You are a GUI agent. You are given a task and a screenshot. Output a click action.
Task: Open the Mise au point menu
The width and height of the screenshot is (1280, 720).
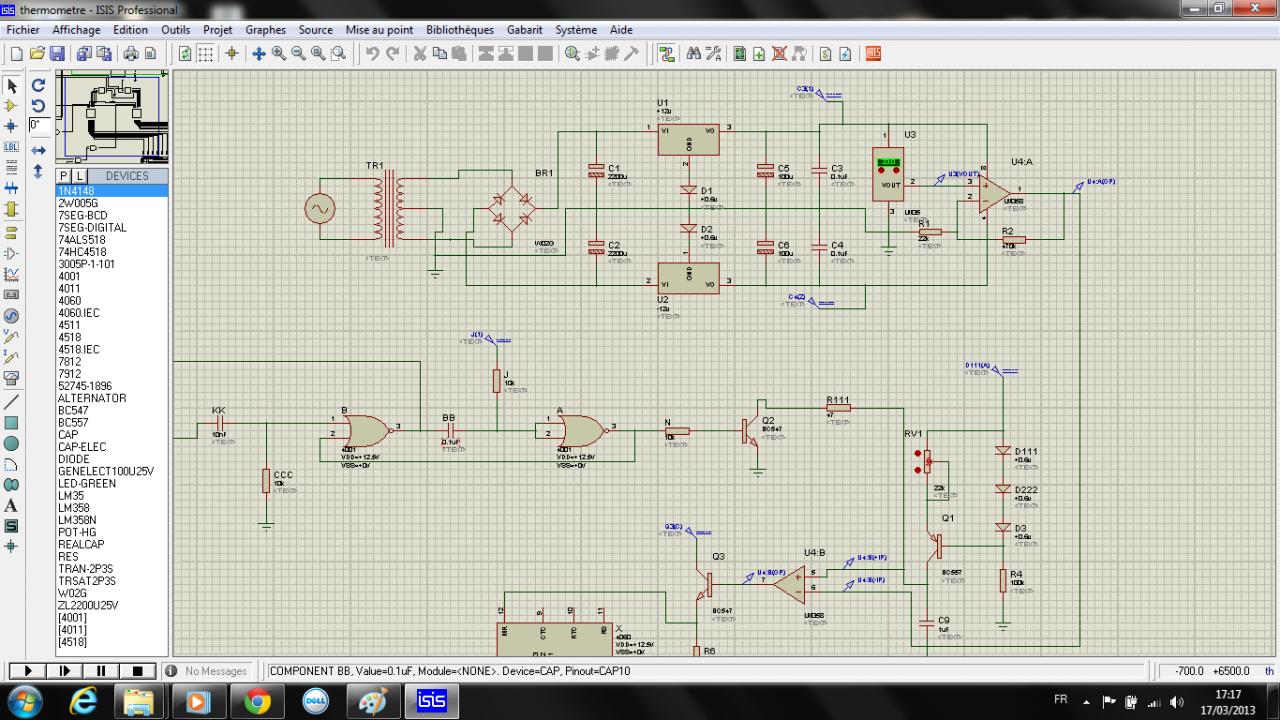[379, 30]
